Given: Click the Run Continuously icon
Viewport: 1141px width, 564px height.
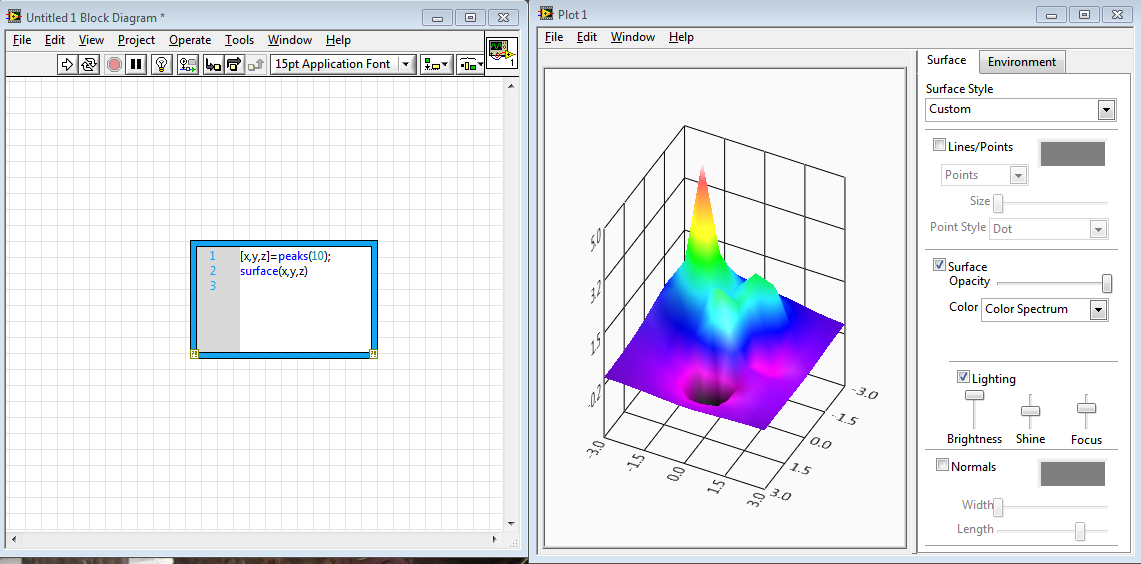Looking at the screenshot, I should (89, 64).
